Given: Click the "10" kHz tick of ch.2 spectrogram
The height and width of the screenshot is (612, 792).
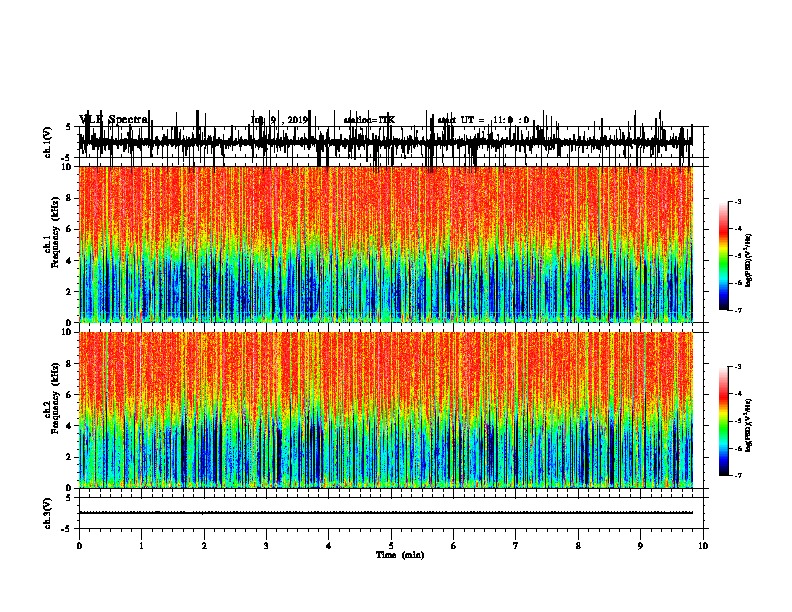Looking at the screenshot, I should [x=68, y=332].
